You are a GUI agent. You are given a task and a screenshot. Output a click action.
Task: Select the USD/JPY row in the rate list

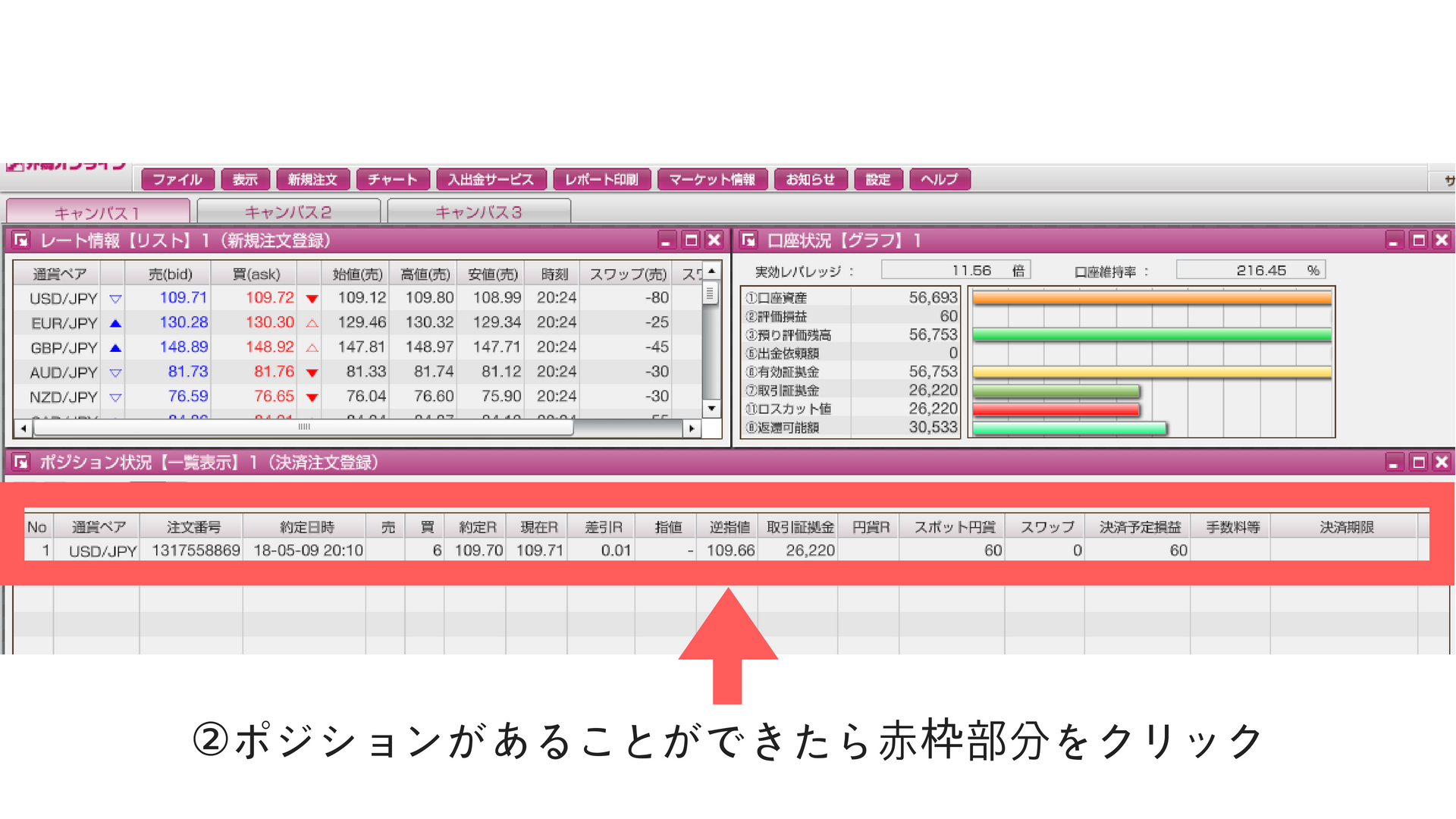(357, 298)
